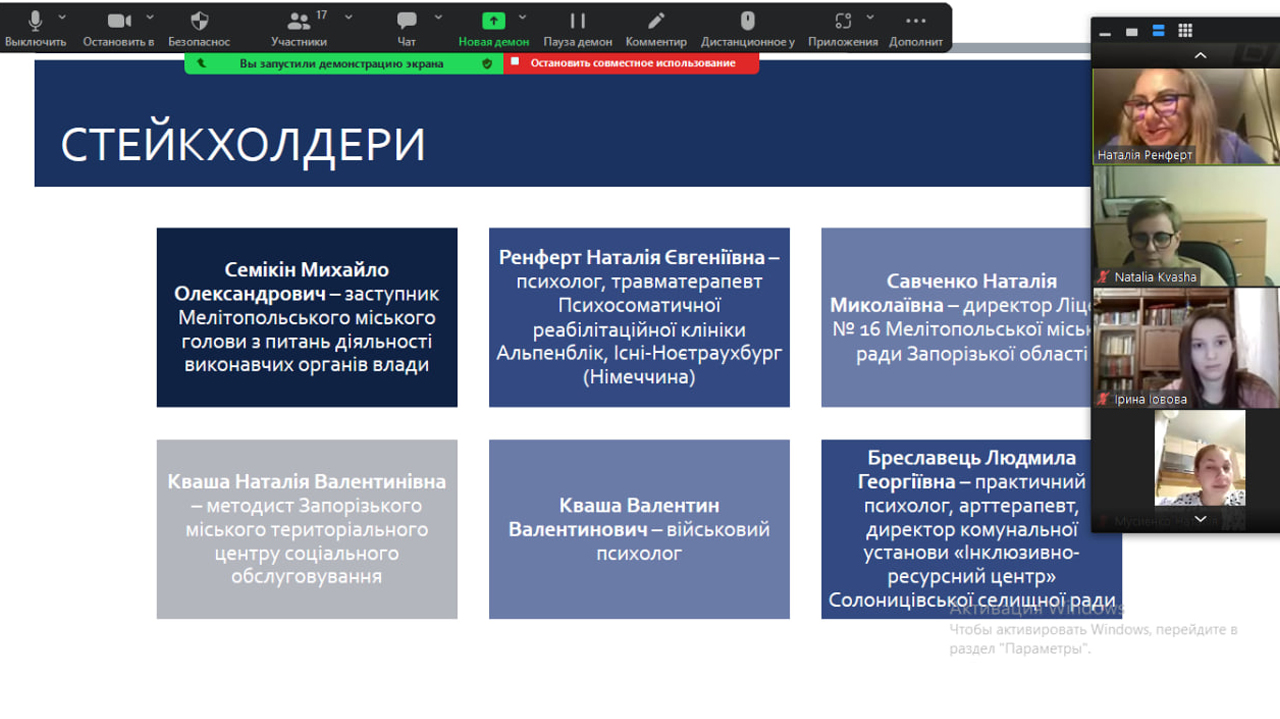Pause the screen share
This screenshot has height=719, width=1280.
pyautogui.click(x=577, y=22)
